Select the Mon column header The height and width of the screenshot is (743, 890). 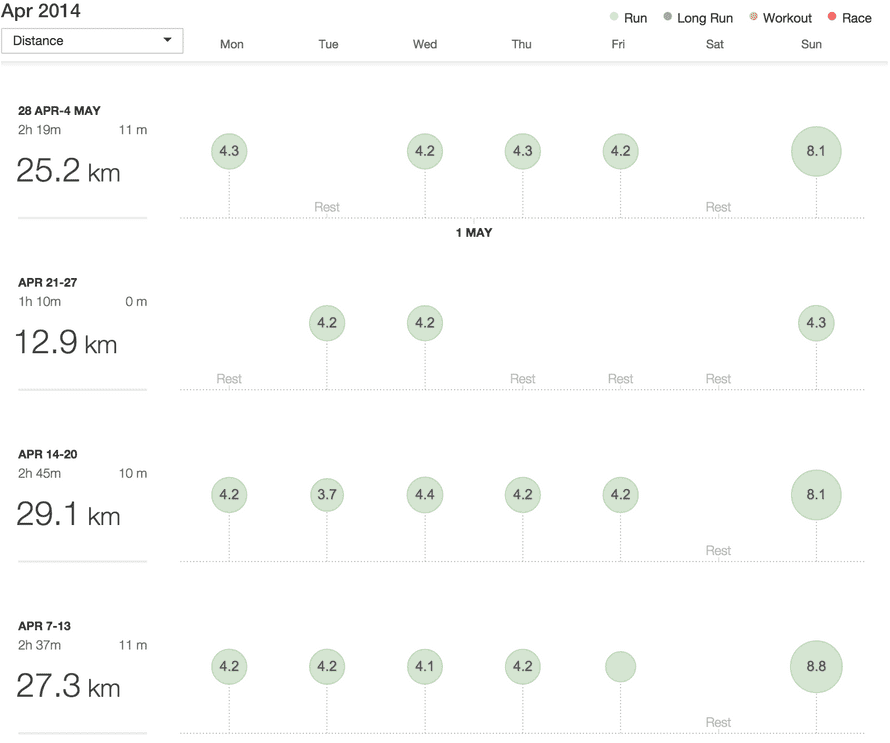[x=231, y=44]
